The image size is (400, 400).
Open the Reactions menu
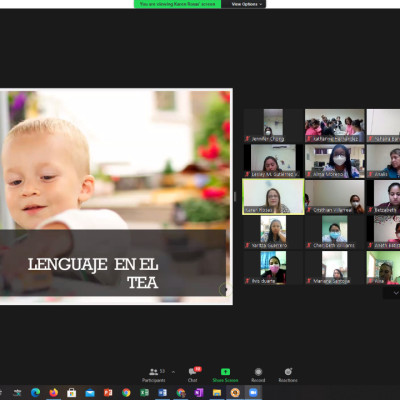pos(288,375)
